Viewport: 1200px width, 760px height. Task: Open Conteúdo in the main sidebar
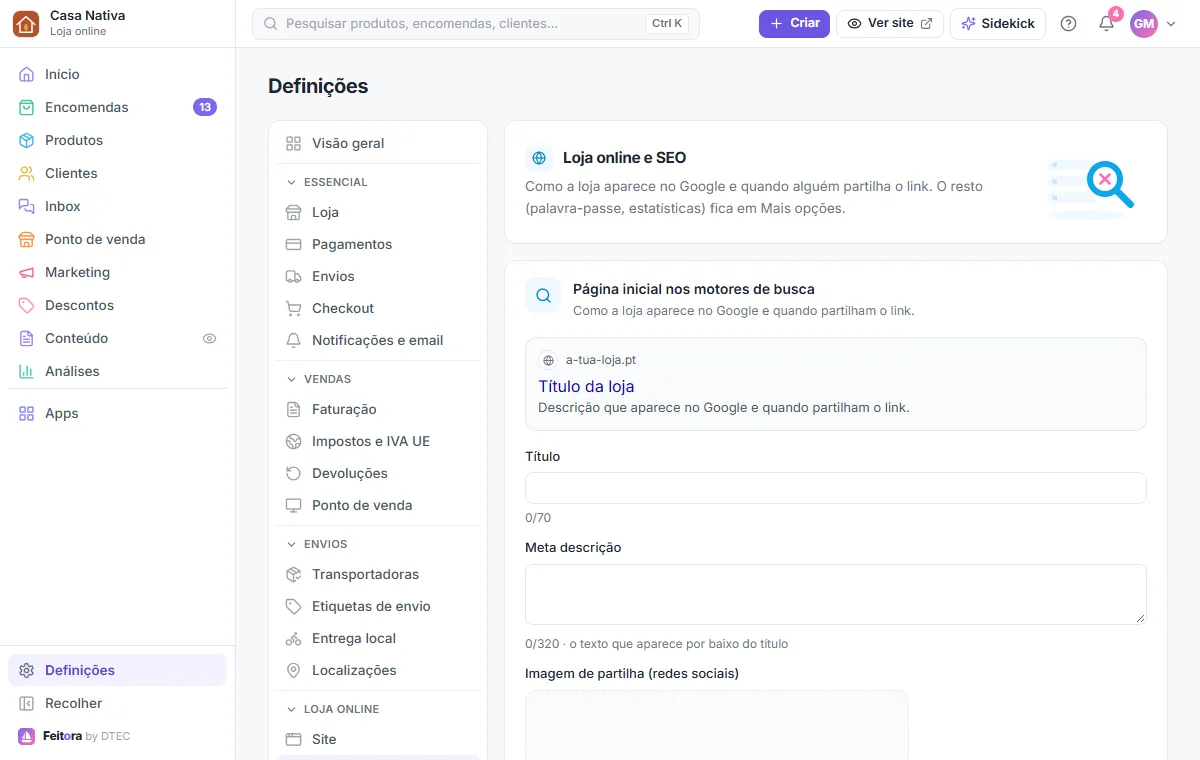[117, 338]
